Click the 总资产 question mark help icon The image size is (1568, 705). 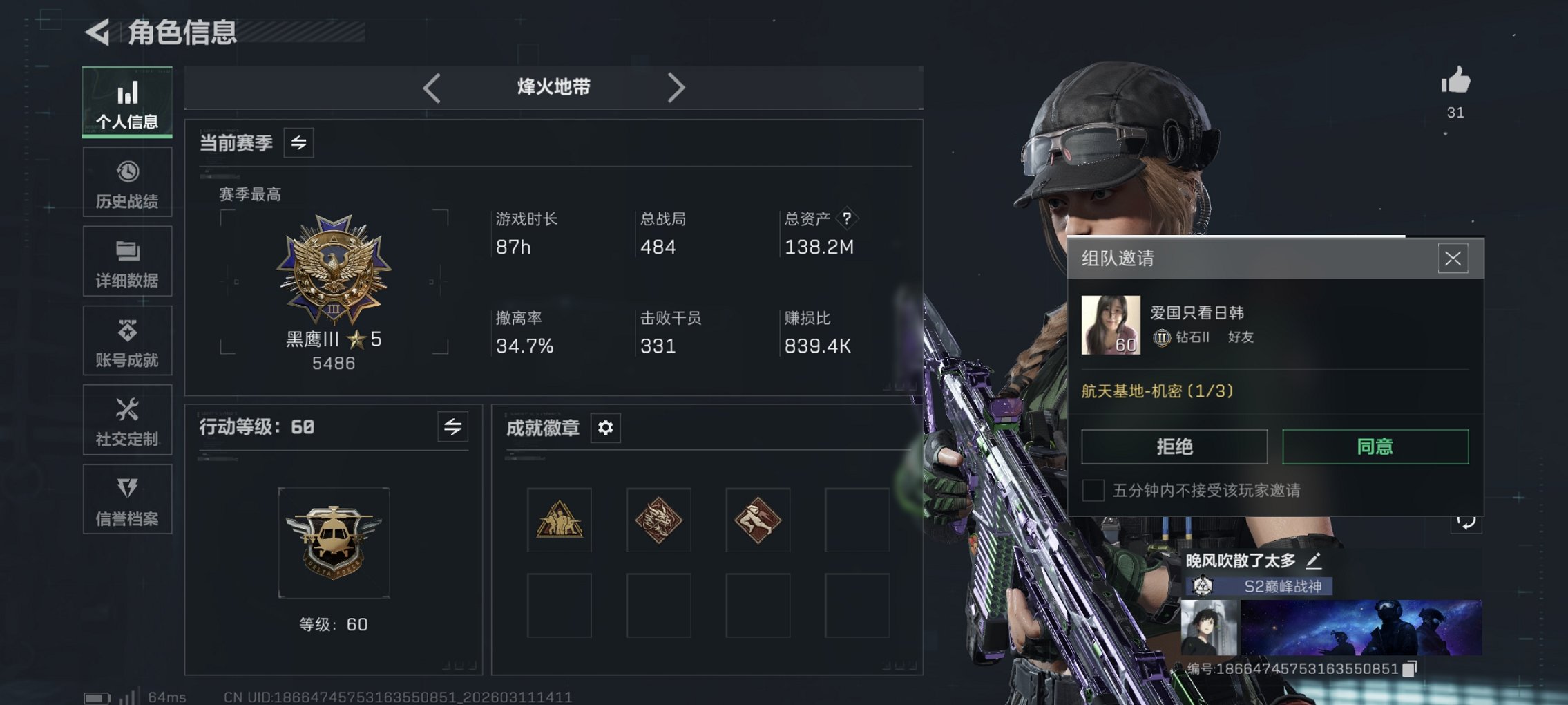(x=847, y=218)
